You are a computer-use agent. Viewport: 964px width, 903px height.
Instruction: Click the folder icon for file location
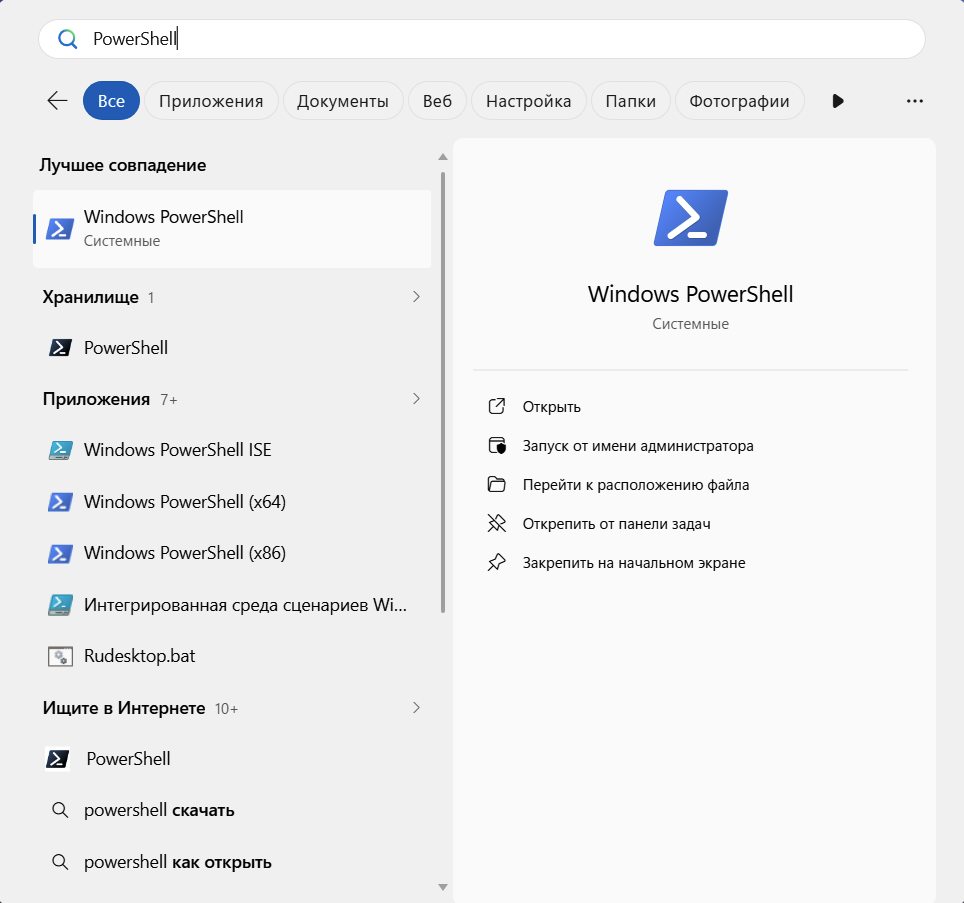click(x=497, y=484)
